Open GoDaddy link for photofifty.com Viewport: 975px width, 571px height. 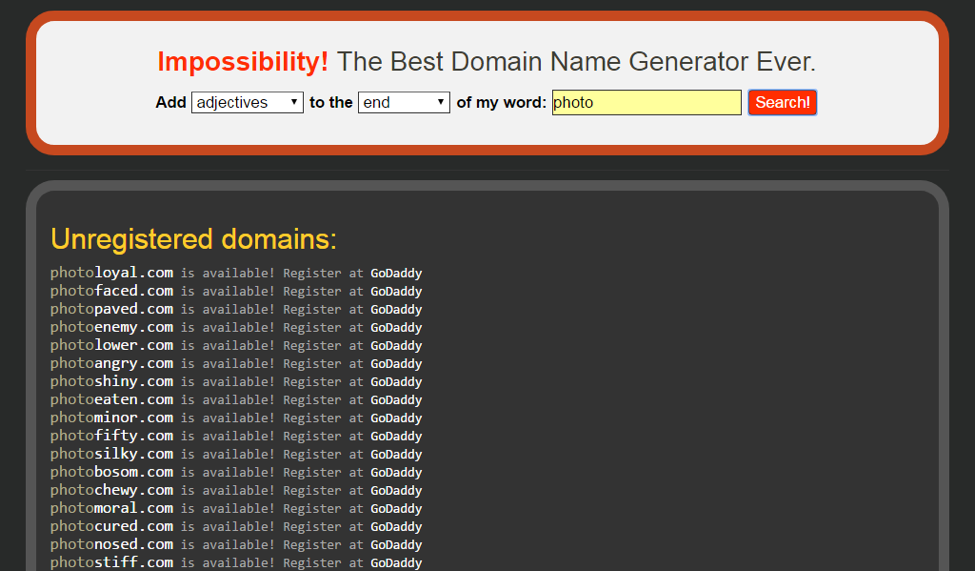tap(396, 436)
